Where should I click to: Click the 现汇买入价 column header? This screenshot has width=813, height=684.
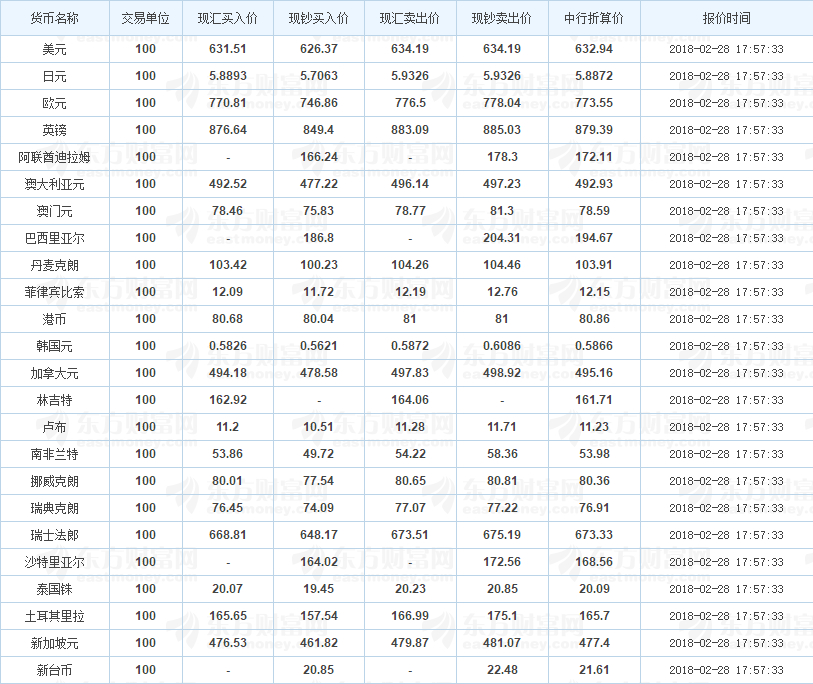point(228,18)
